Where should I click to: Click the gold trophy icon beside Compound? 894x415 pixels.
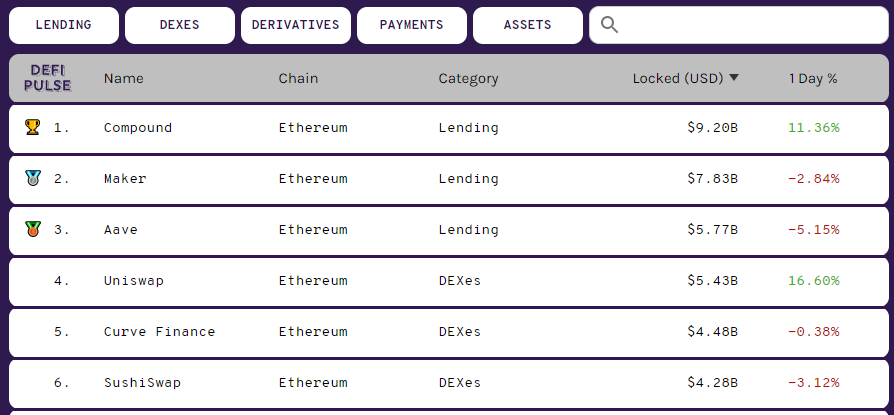[x=32, y=127]
